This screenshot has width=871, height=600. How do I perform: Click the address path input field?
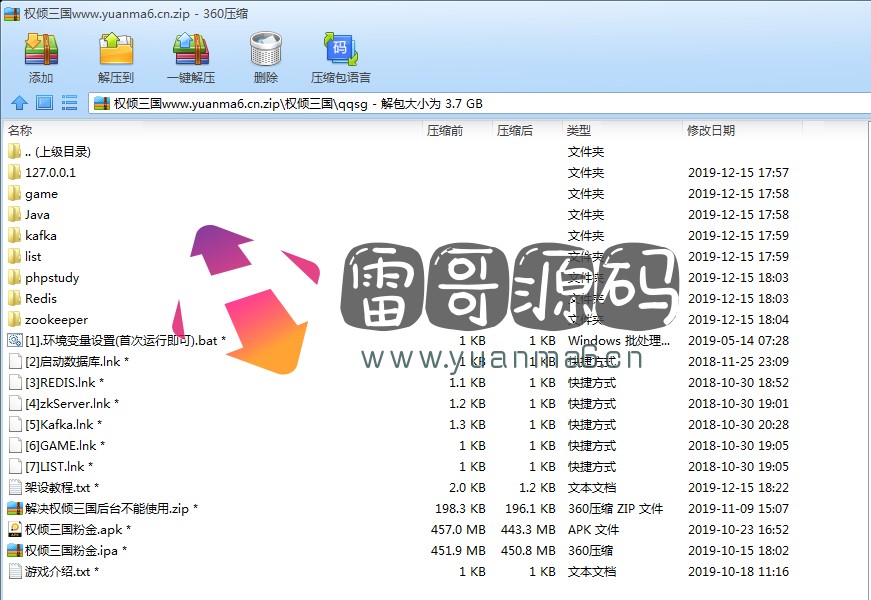(479, 103)
